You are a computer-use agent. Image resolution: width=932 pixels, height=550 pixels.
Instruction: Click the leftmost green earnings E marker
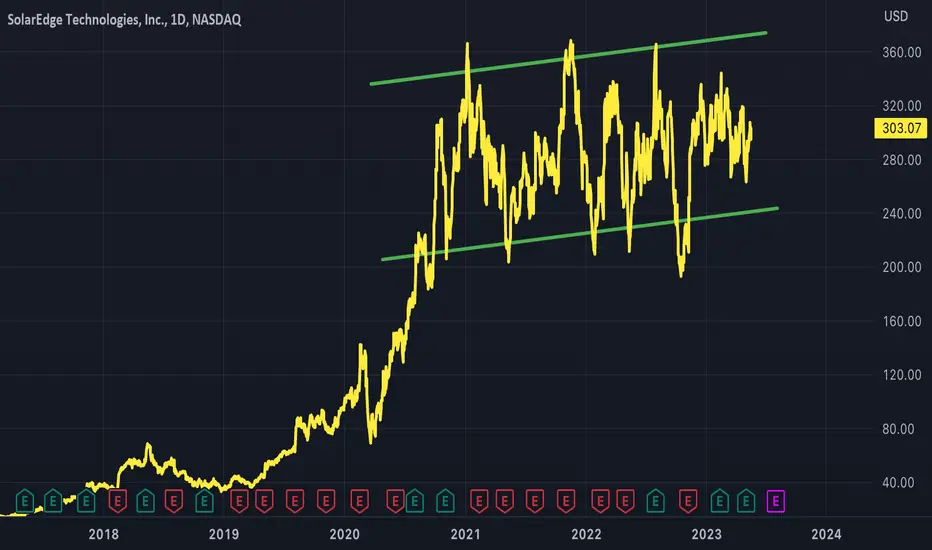(x=24, y=501)
